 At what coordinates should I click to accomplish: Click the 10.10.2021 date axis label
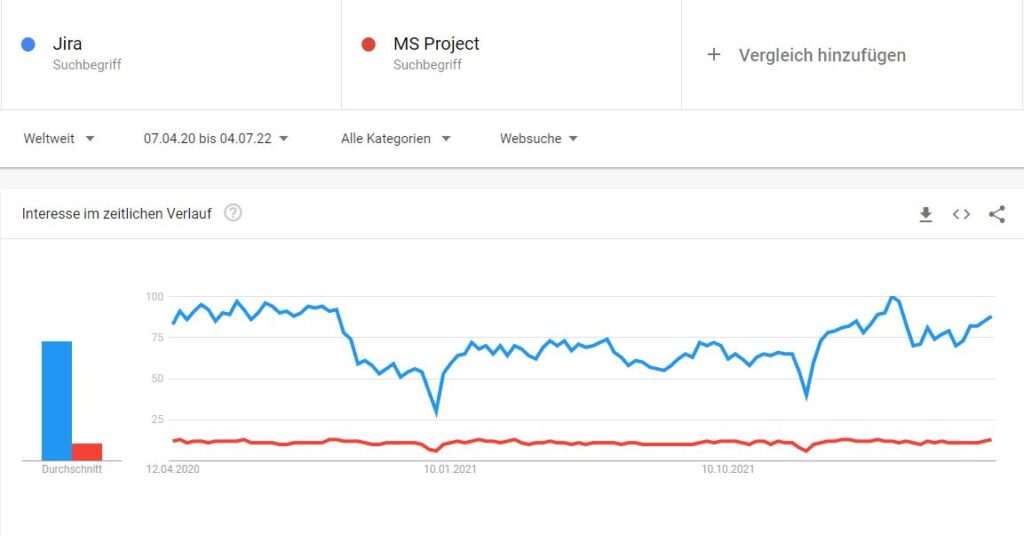pos(728,469)
